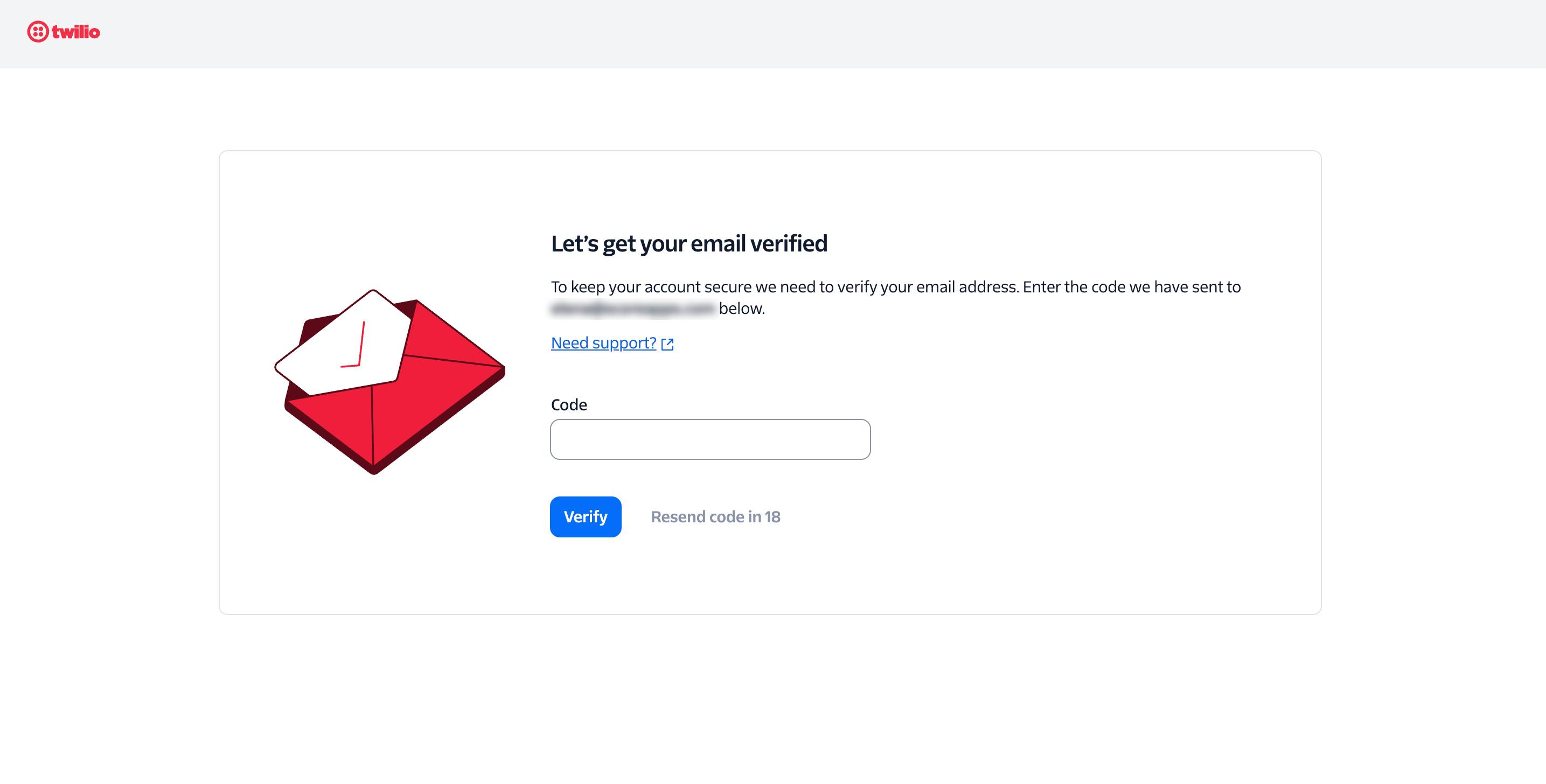The image size is (1546, 784).
Task: Click the number 18 in the resend countdown
Action: [772, 516]
